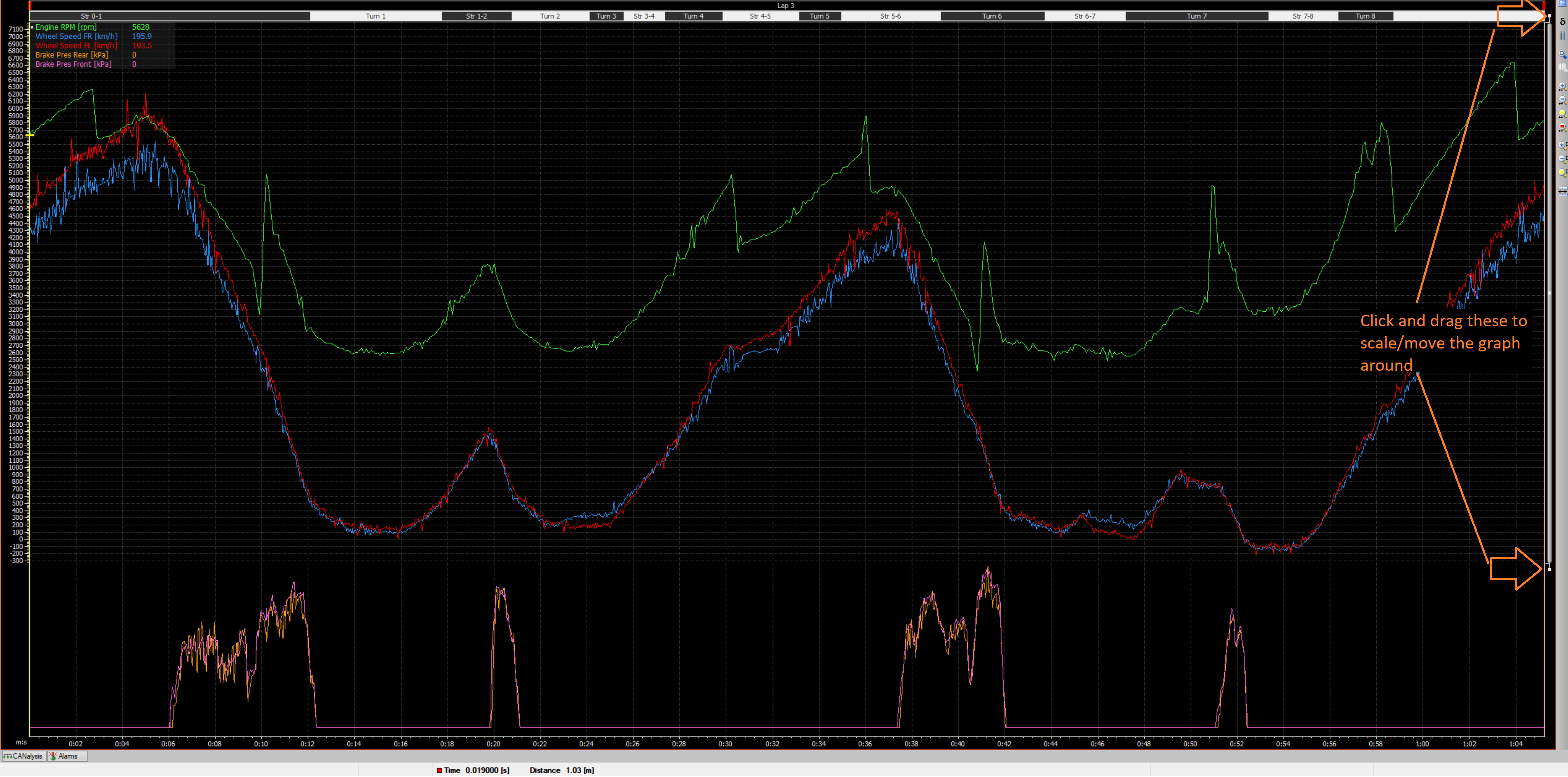Screen dimensions: 1568x777
Task: Select Brake Pres Front channel in legend
Action: point(73,64)
